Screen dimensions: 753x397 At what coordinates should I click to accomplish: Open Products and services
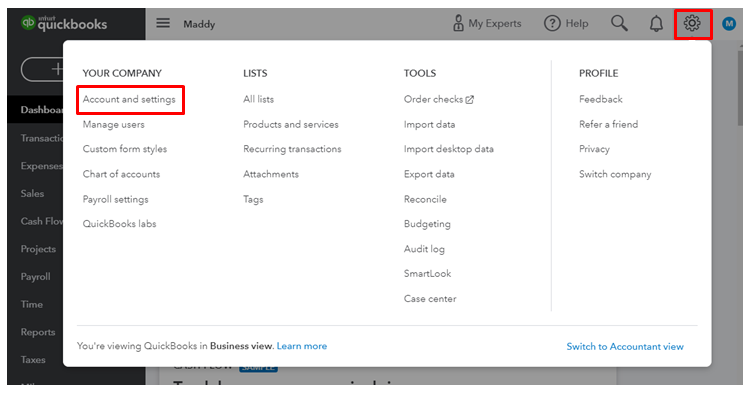(x=291, y=124)
